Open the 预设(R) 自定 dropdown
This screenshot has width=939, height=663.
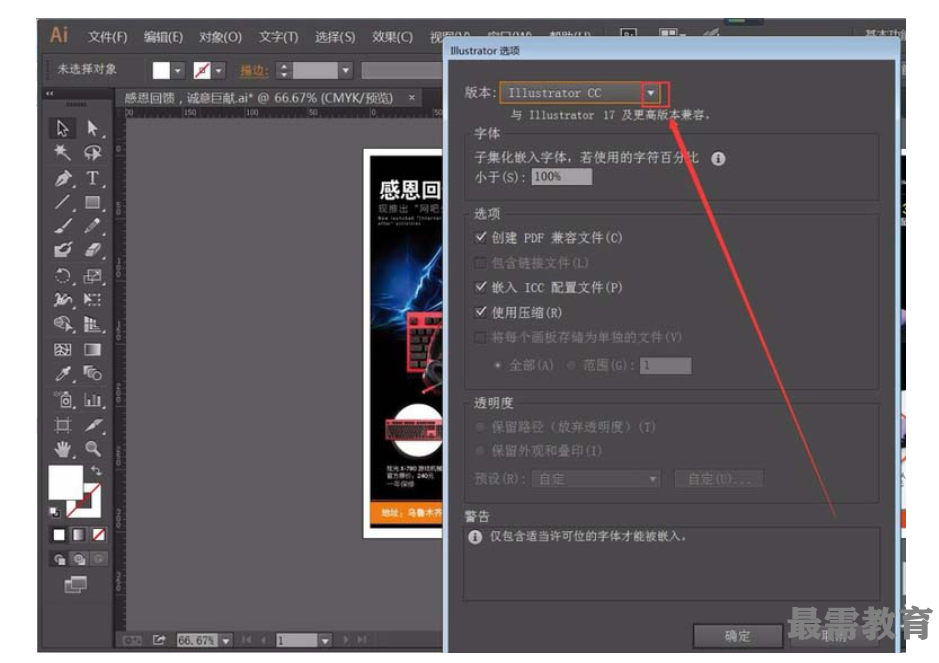pyautogui.click(x=595, y=479)
